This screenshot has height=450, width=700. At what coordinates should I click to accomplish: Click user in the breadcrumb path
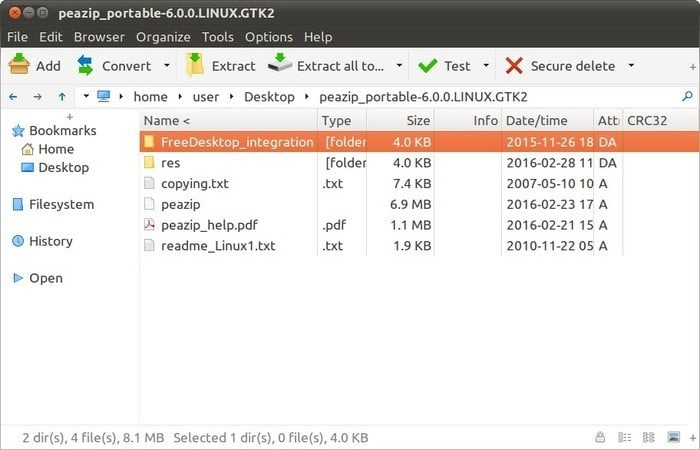coord(206,97)
